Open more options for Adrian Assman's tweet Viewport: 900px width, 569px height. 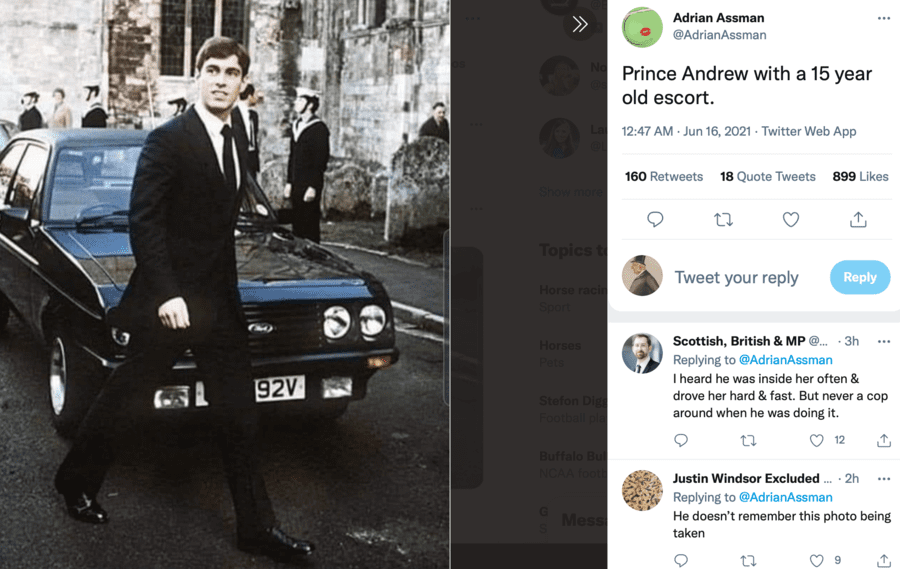[x=883, y=18]
